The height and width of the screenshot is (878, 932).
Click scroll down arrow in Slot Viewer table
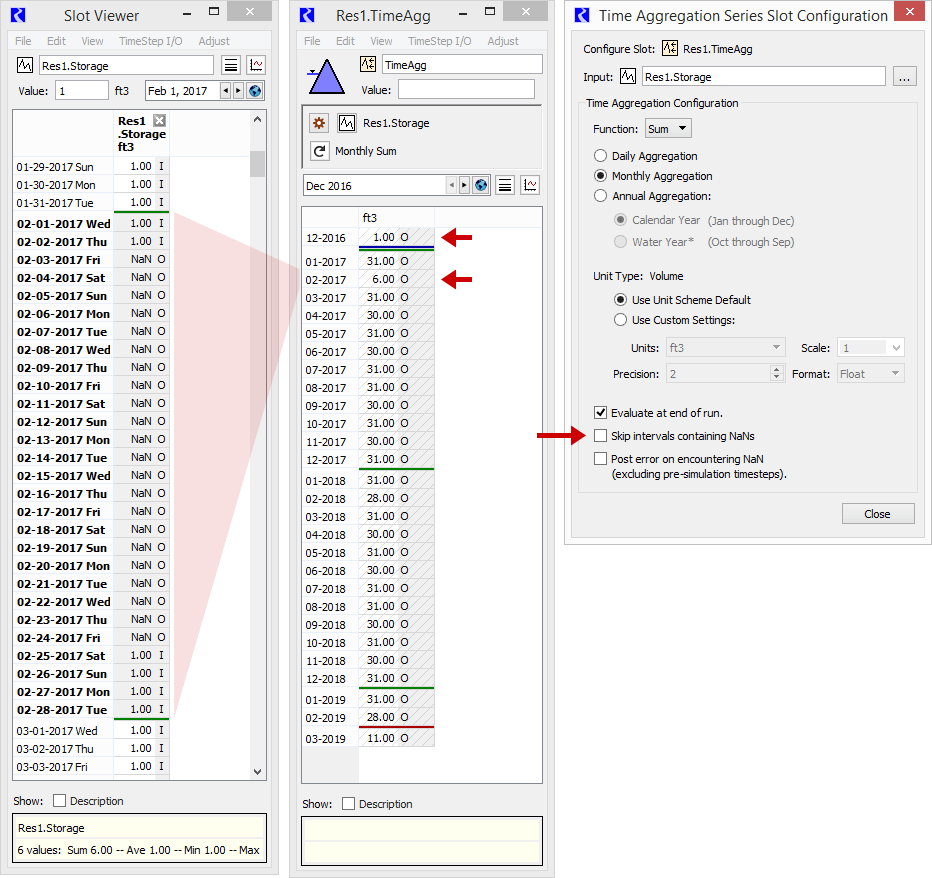[257, 772]
